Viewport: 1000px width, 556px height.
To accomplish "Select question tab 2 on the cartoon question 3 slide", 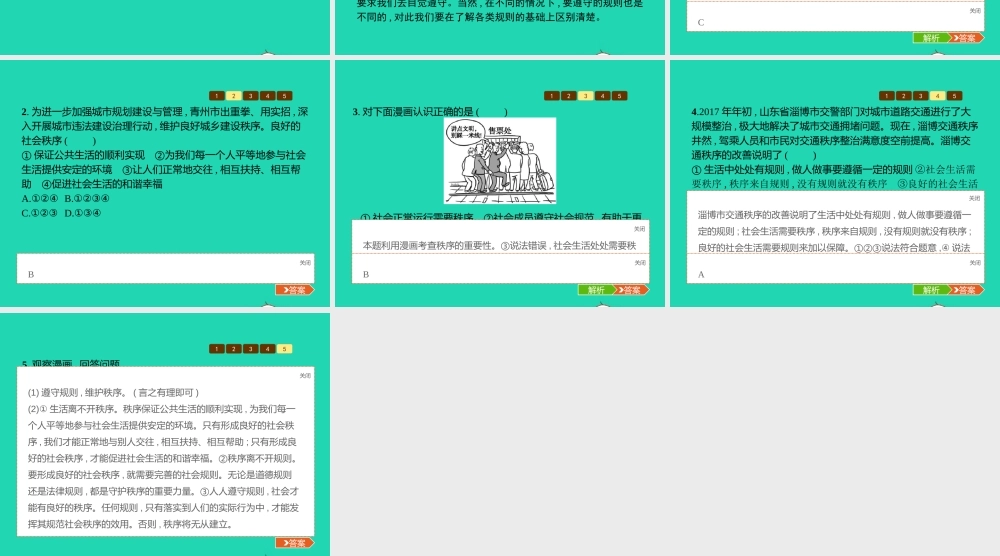I will tap(569, 96).
